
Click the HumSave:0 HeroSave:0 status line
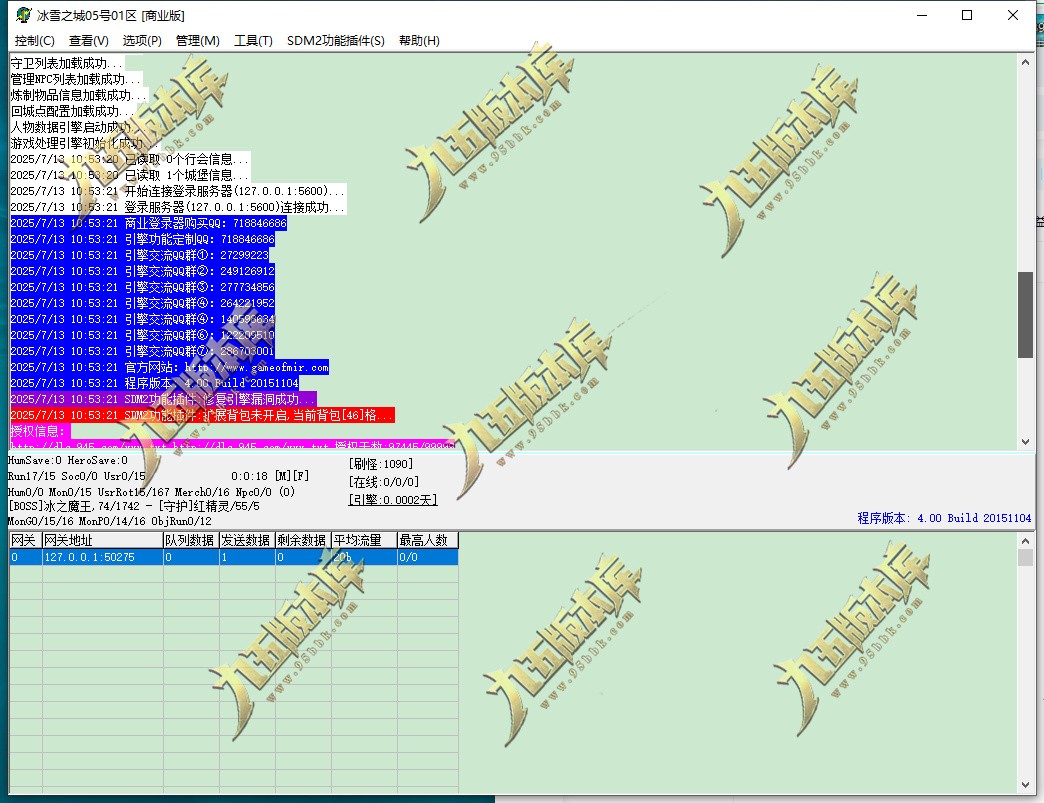click(x=68, y=460)
